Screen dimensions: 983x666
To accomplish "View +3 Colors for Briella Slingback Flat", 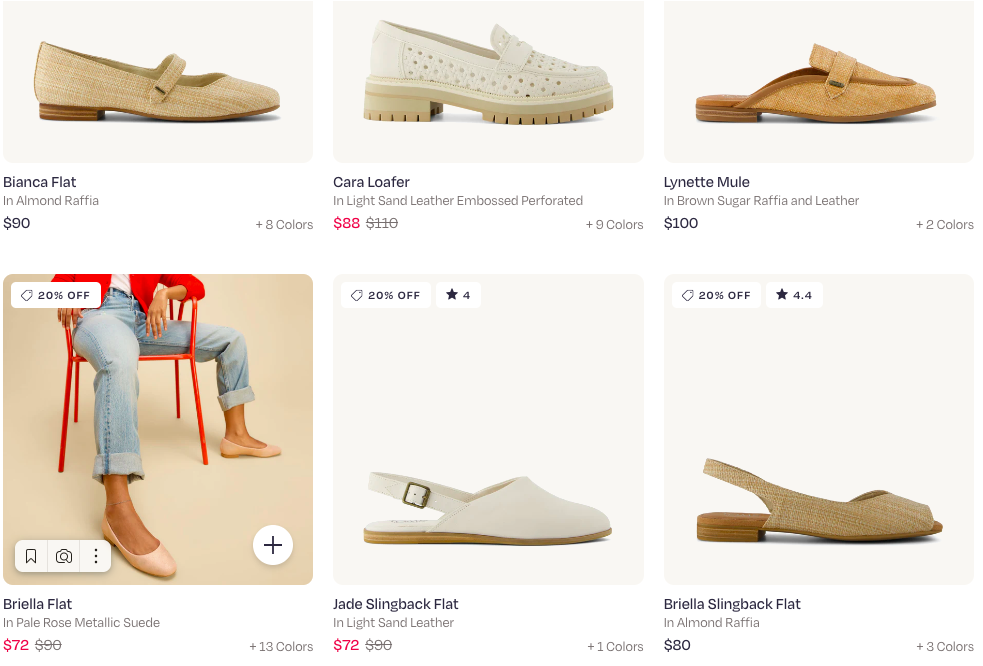I will tap(945, 647).
